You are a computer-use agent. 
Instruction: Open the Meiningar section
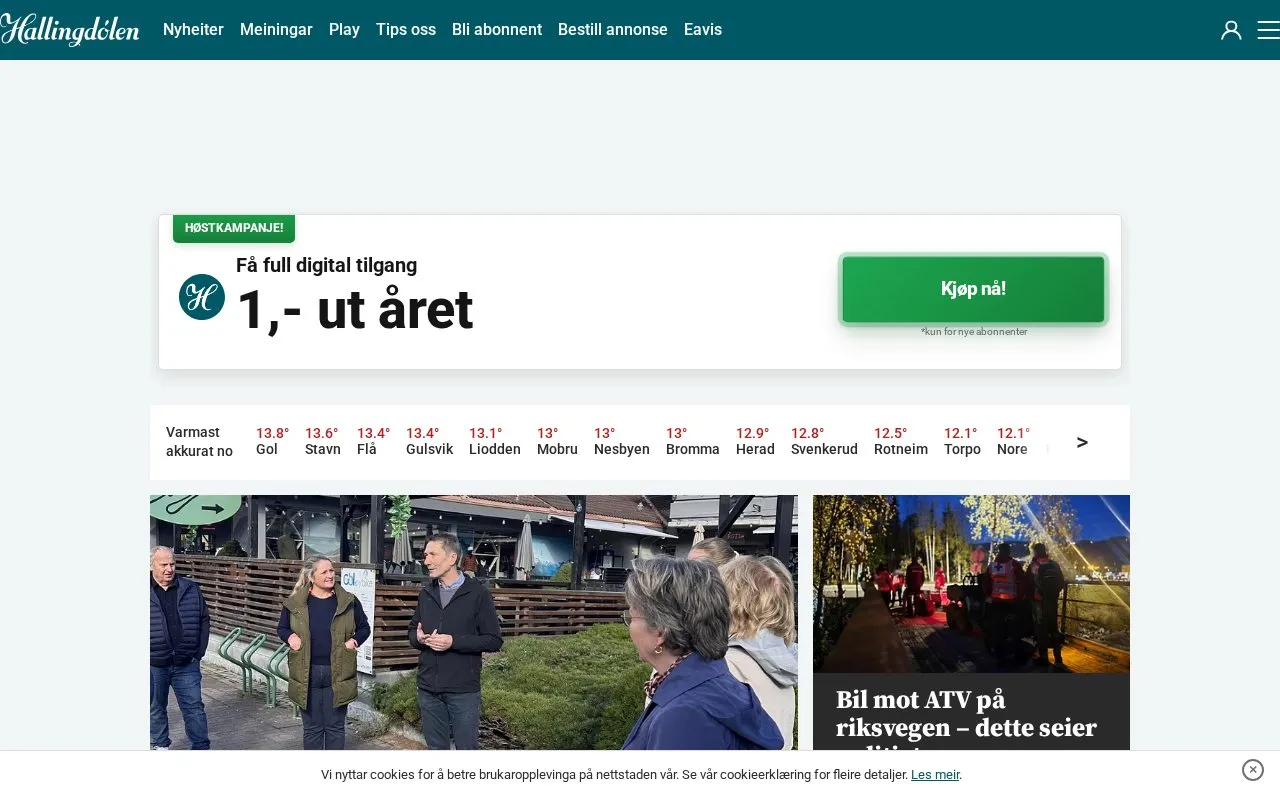coord(276,30)
